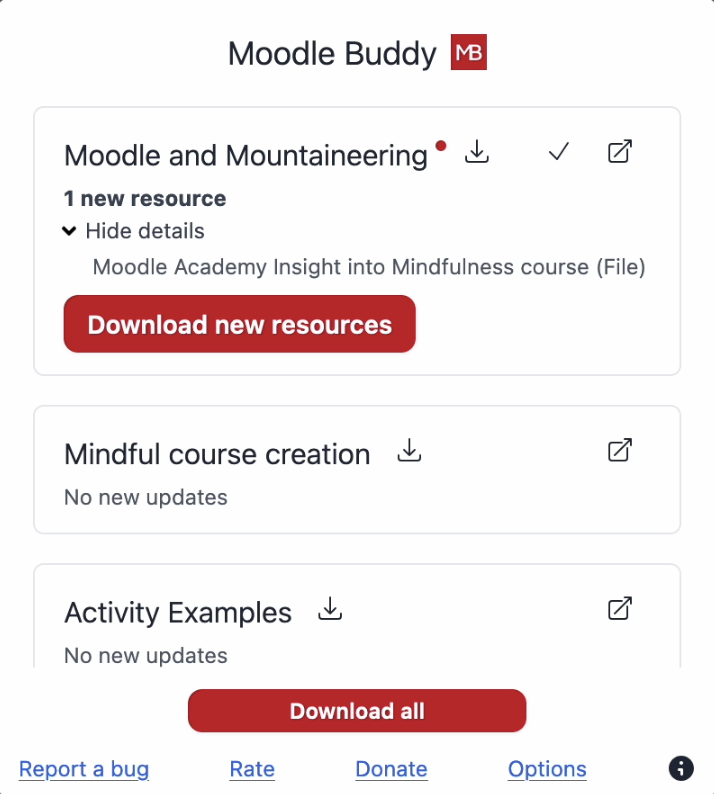Download the Mindful course creation course
Viewport: 714px width, 794px height.
409,451
